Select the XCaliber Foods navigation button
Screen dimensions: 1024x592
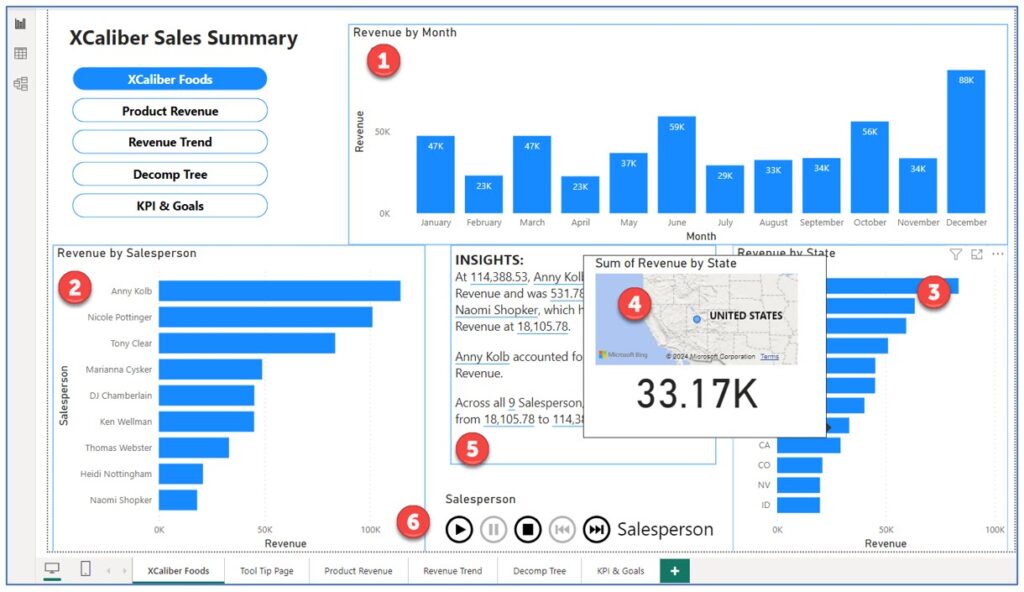(x=170, y=79)
